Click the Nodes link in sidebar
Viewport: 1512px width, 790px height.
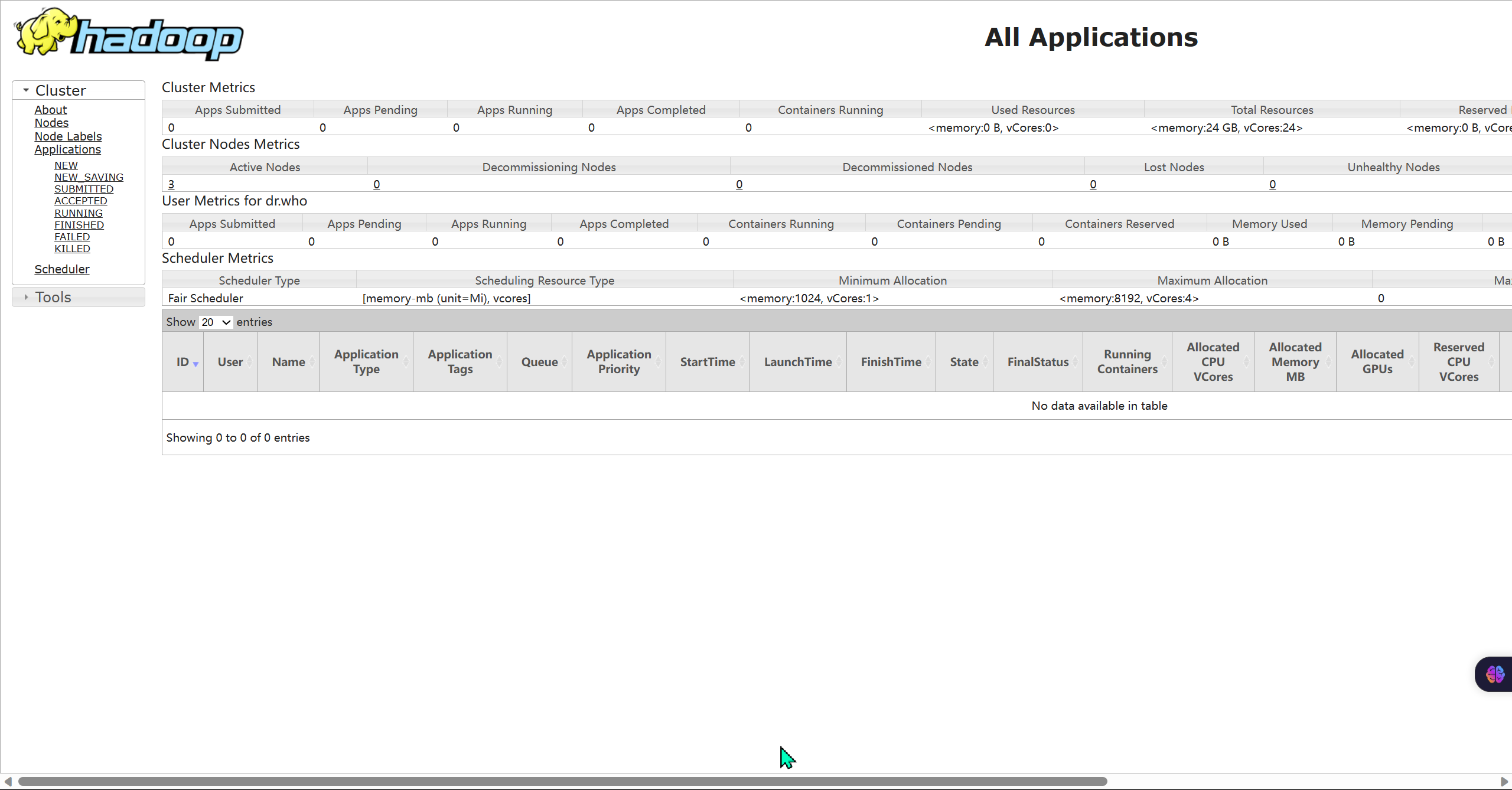[50, 123]
